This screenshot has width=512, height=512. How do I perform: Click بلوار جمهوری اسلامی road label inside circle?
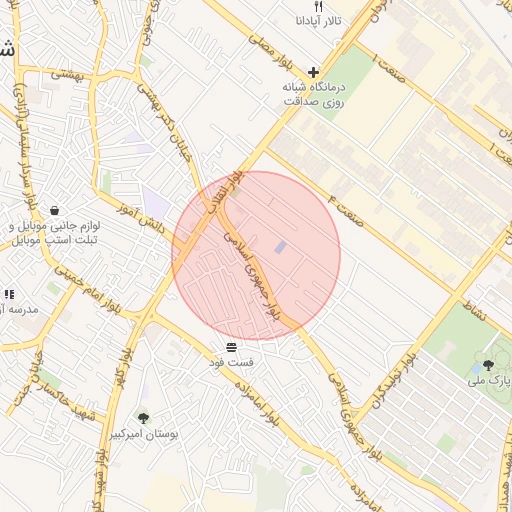[252, 276]
